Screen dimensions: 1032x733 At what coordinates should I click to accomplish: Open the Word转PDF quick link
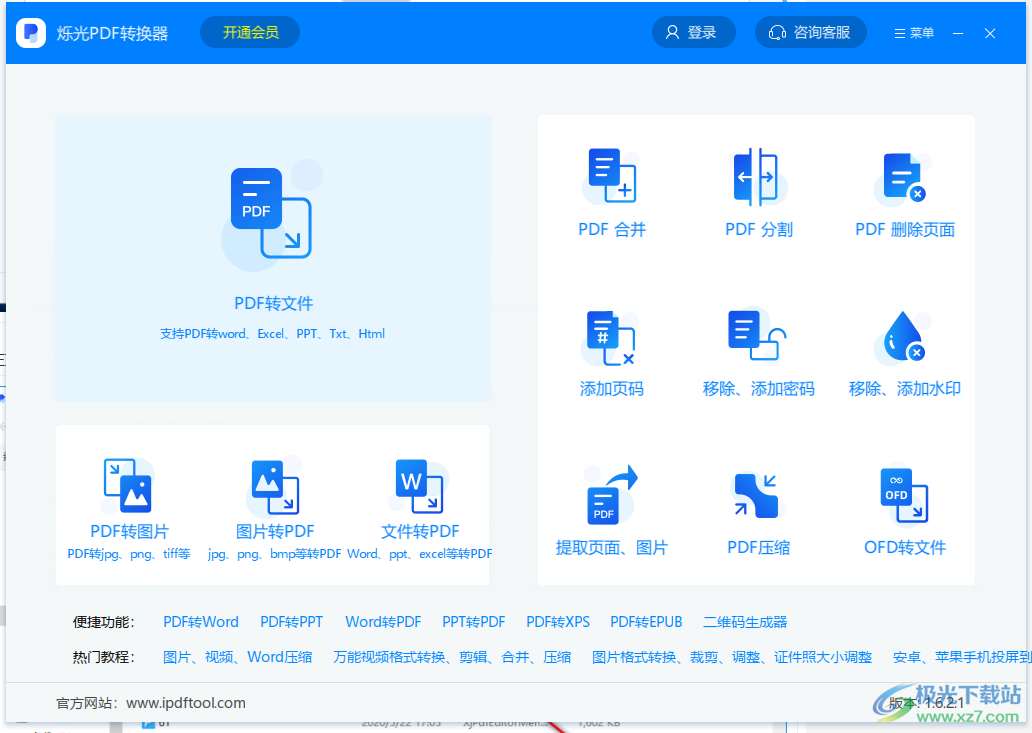(x=383, y=622)
